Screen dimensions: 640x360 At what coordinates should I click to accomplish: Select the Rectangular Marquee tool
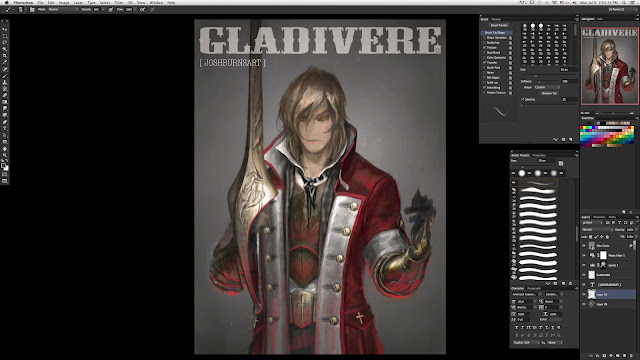click(4, 36)
